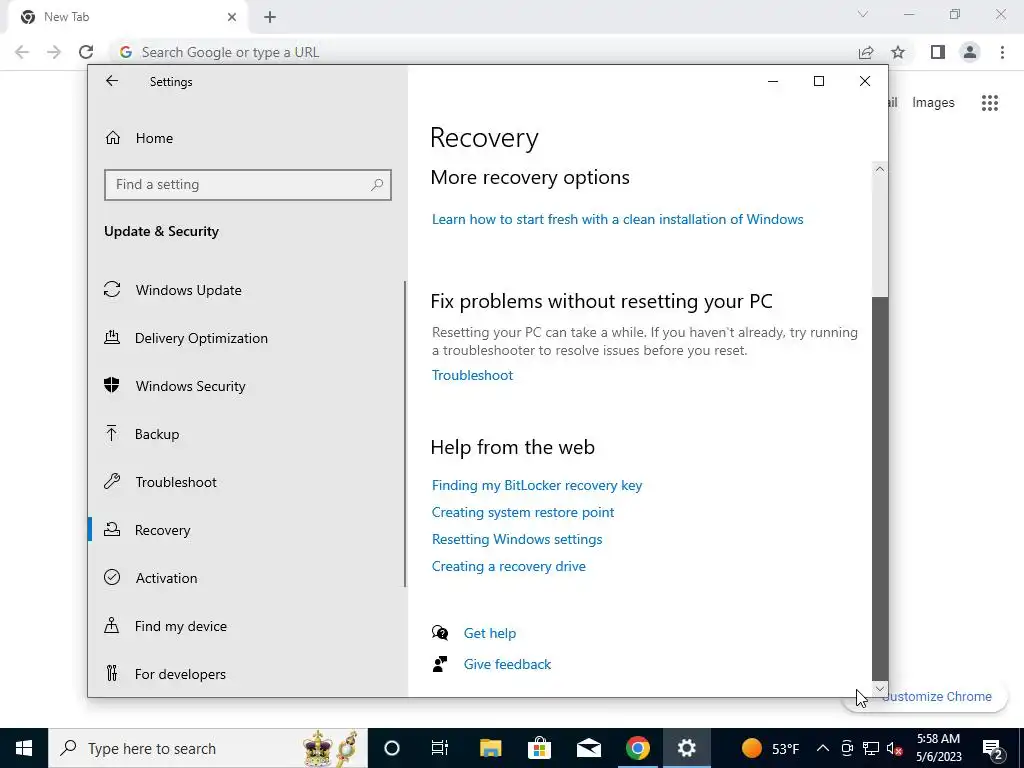Open Chrome tab search chevron
The width and height of the screenshot is (1024, 768).
(863, 14)
